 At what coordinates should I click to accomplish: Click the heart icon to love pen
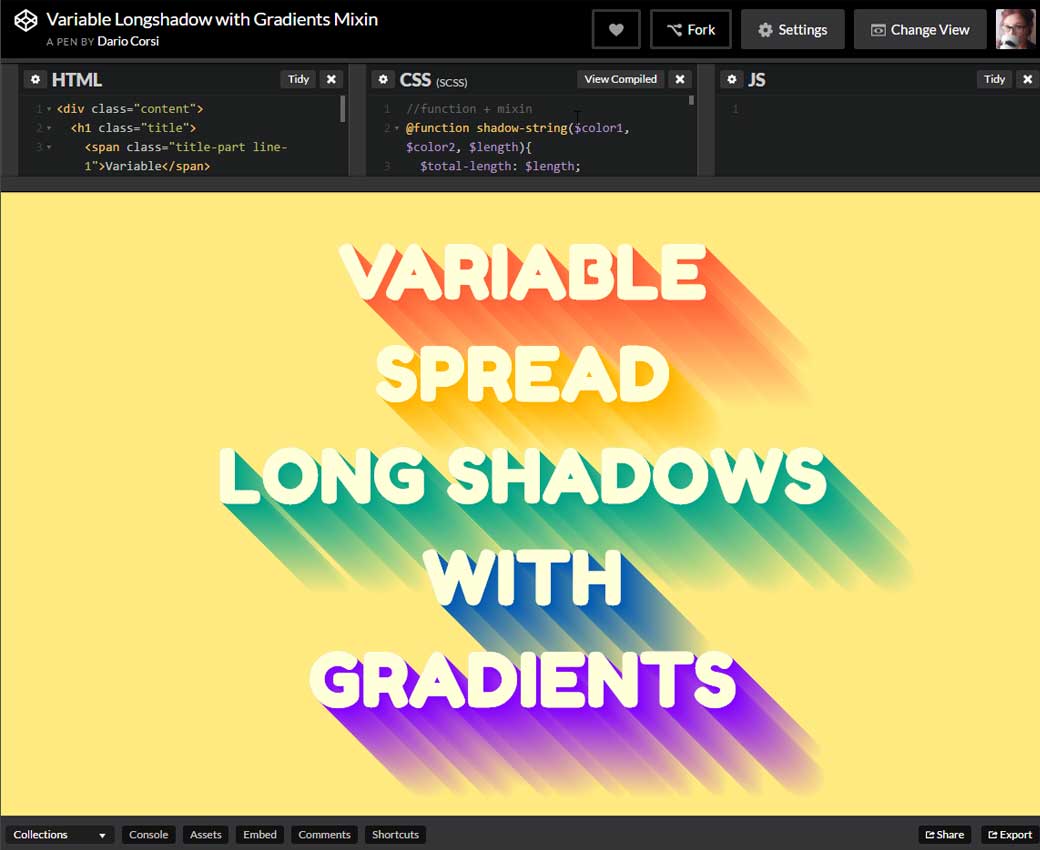(x=616, y=30)
